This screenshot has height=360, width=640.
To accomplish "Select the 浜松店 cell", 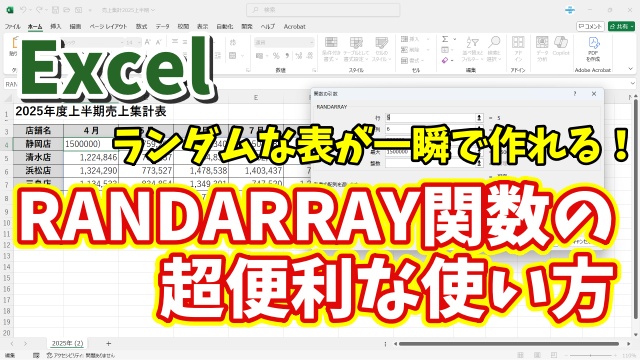I will coord(38,170).
